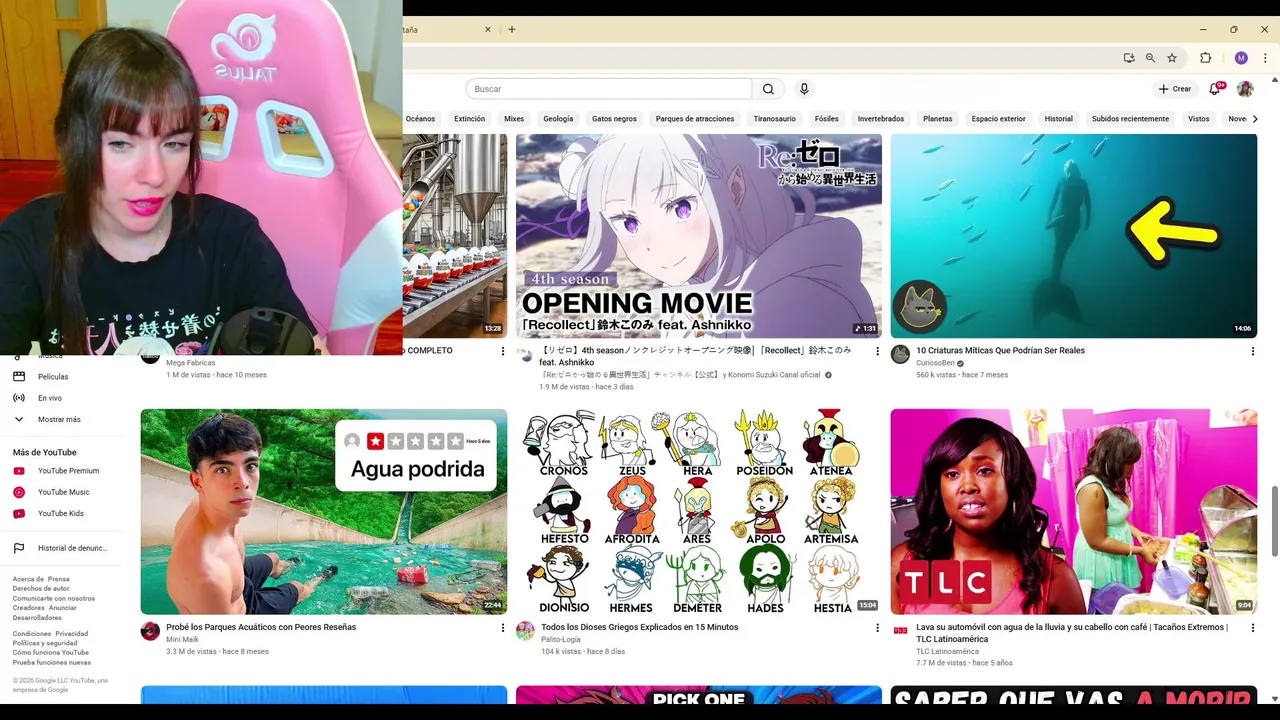Image resolution: width=1280 pixels, height=720 pixels.
Task: Click the Mini Maik channel avatar
Action: (x=150, y=631)
